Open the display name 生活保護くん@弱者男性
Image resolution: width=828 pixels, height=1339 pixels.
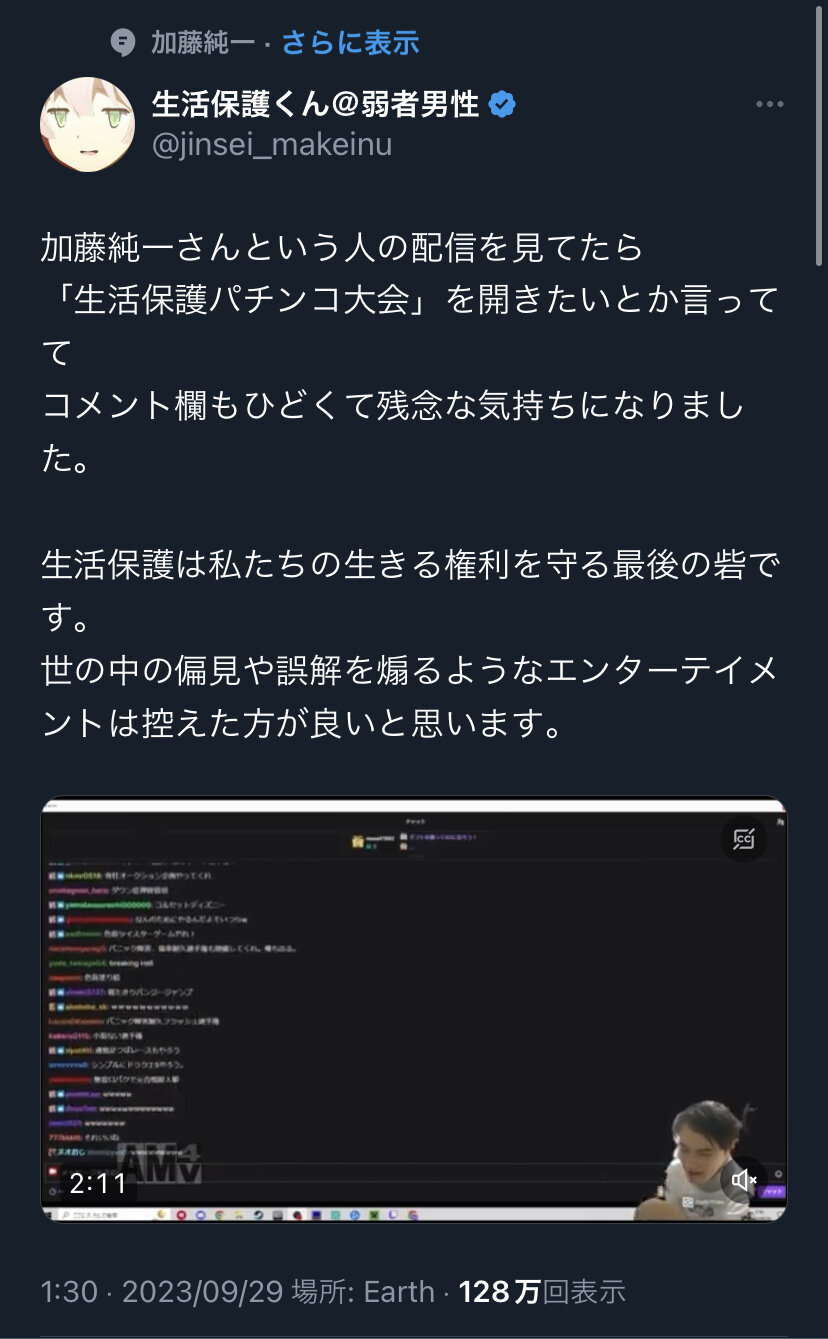(316, 103)
